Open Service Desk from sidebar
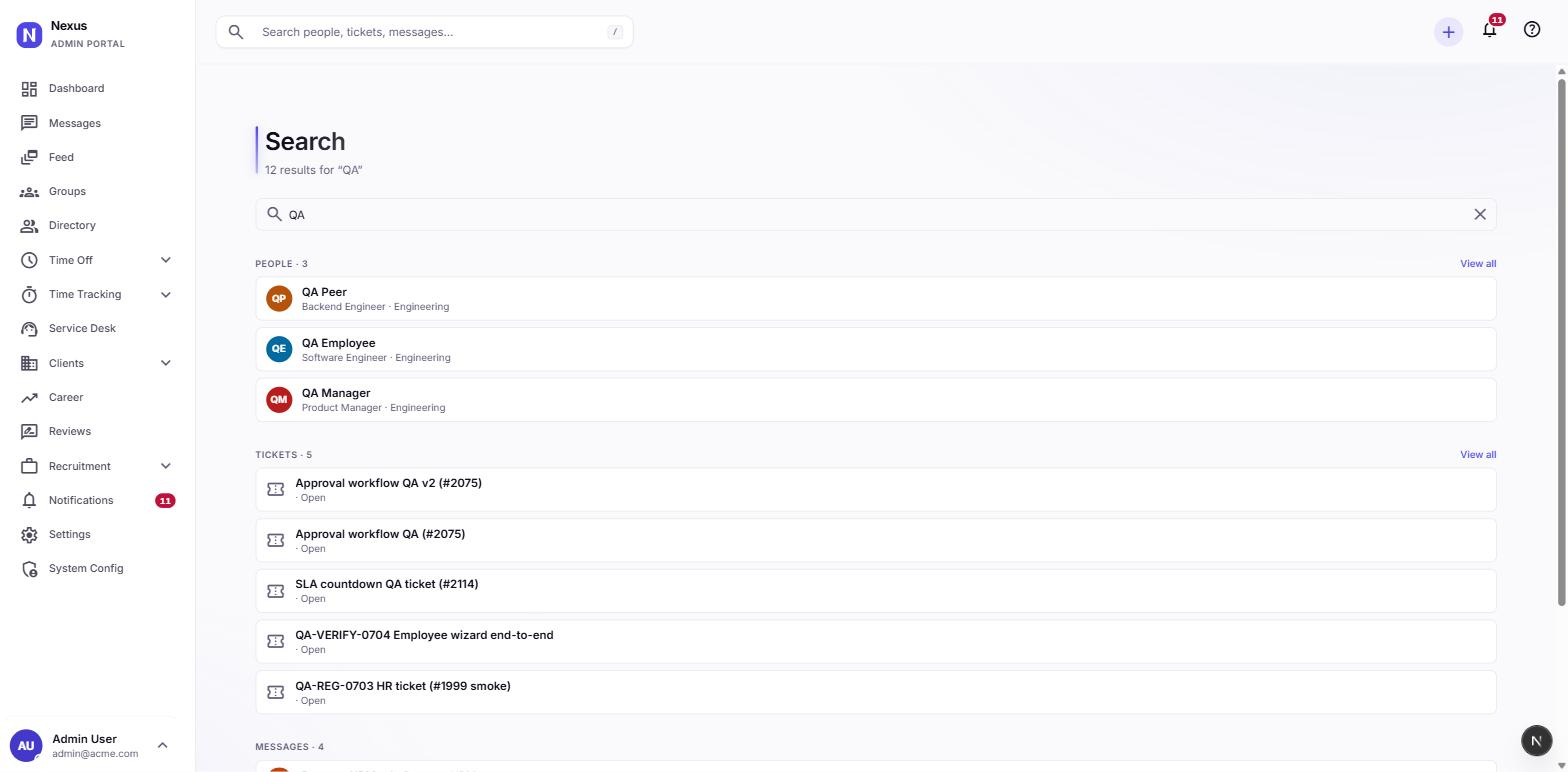Viewport: 1568px width, 772px height. 97,328
